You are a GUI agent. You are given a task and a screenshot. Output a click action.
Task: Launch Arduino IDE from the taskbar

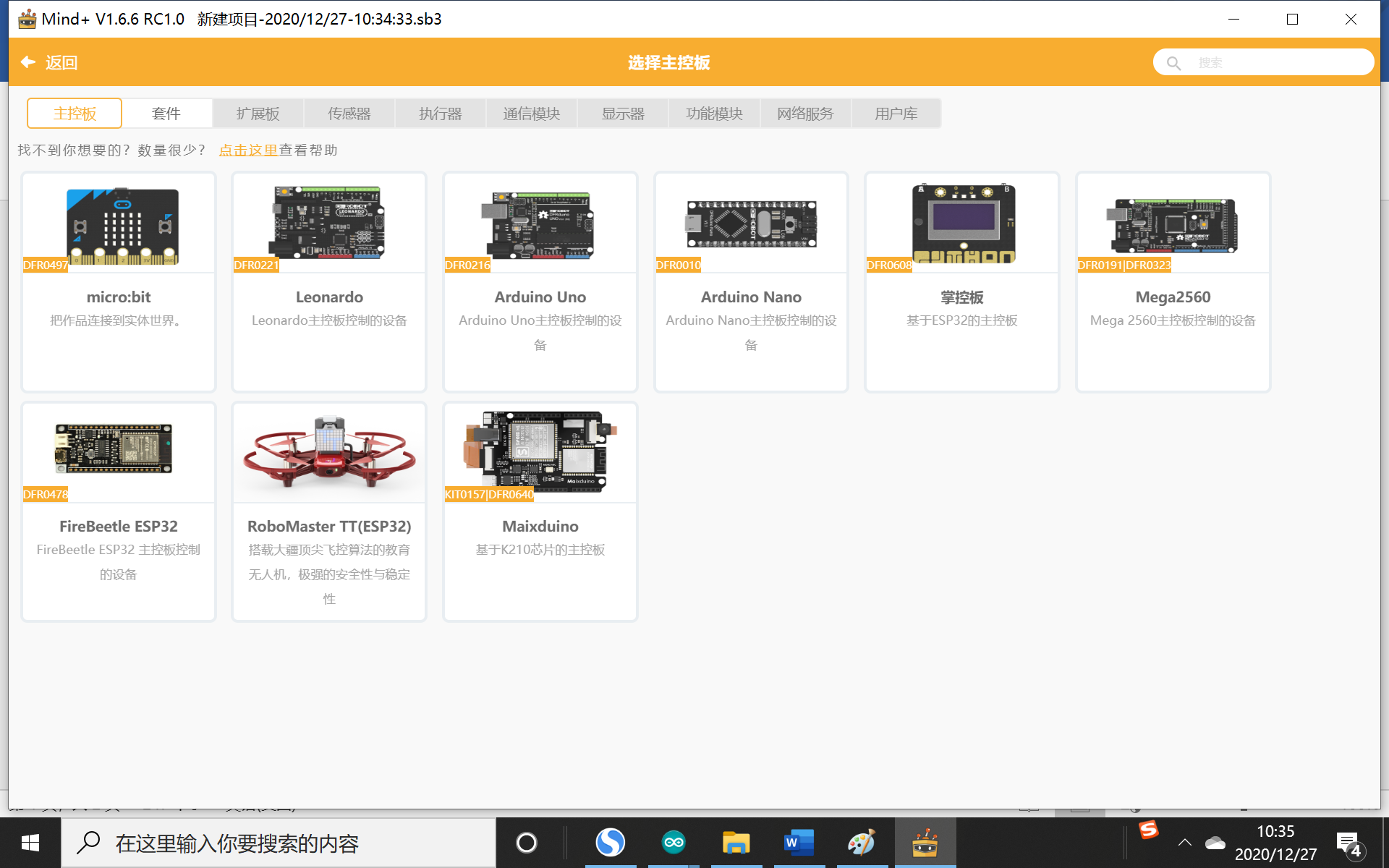click(x=674, y=843)
